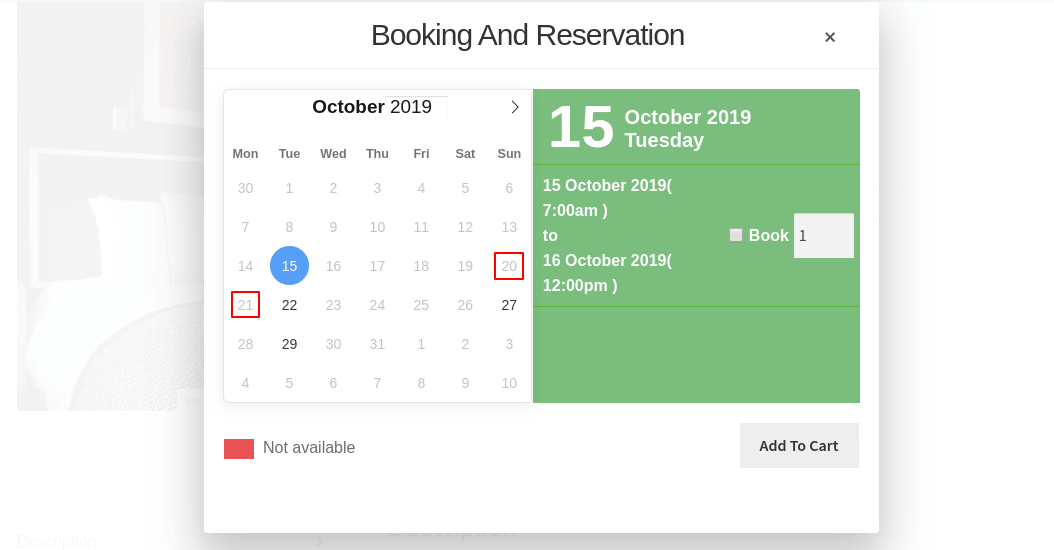Image resolution: width=1054 pixels, height=550 pixels.
Task: Select October 31 in the calendar
Action: point(377,344)
